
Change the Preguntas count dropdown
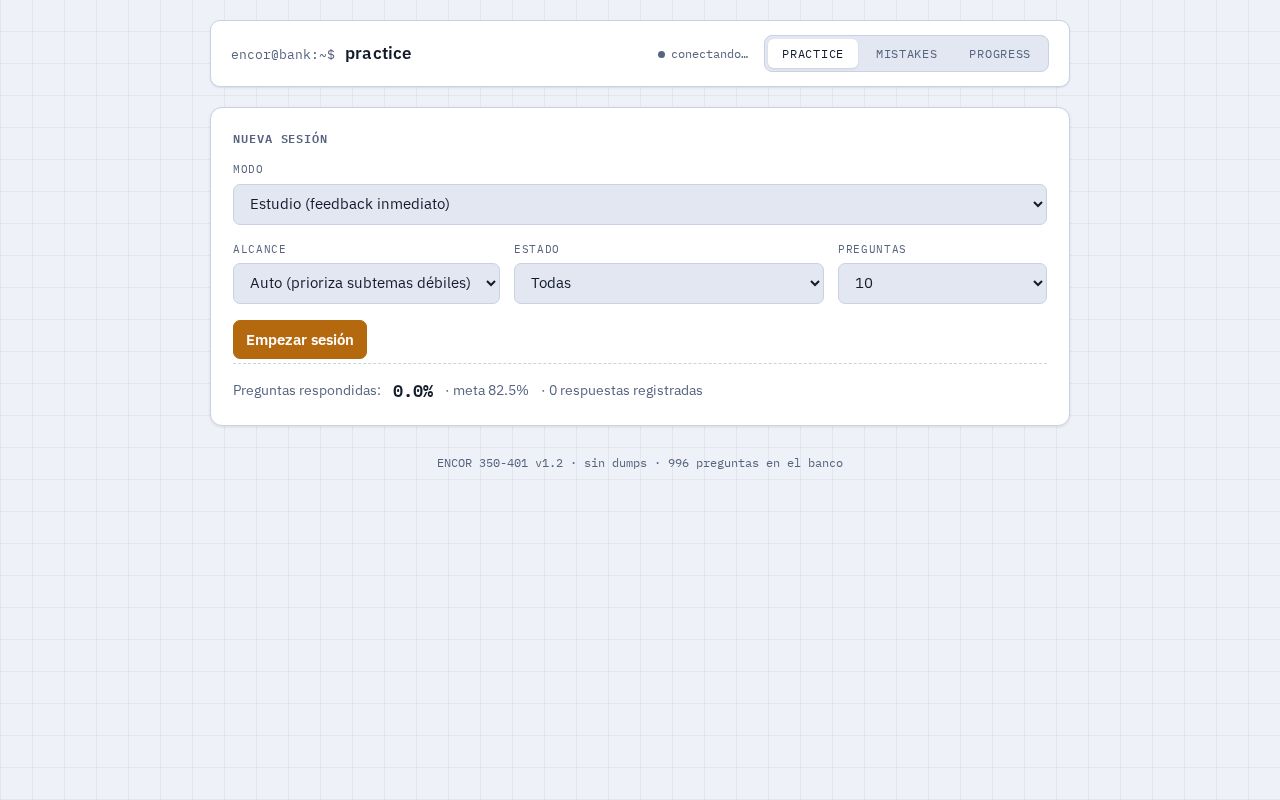pyautogui.click(x=942, y=283)
